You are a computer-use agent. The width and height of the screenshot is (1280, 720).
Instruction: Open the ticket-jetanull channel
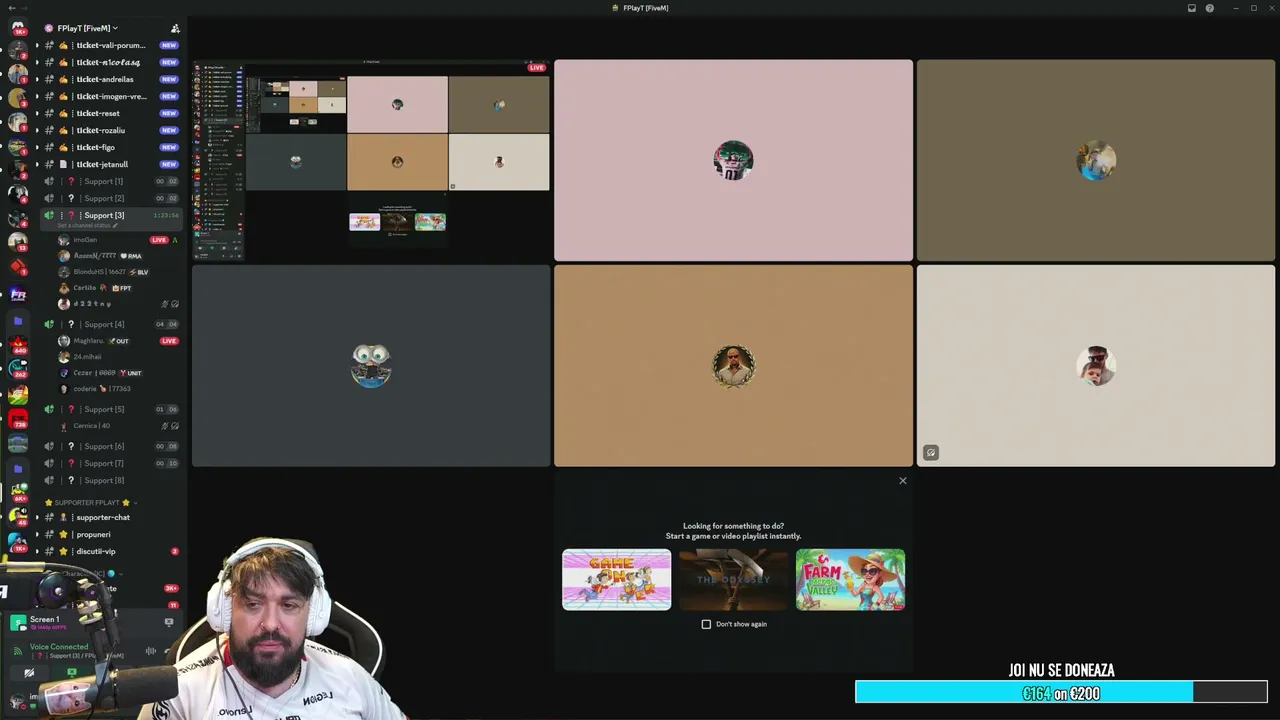[110, 164]
